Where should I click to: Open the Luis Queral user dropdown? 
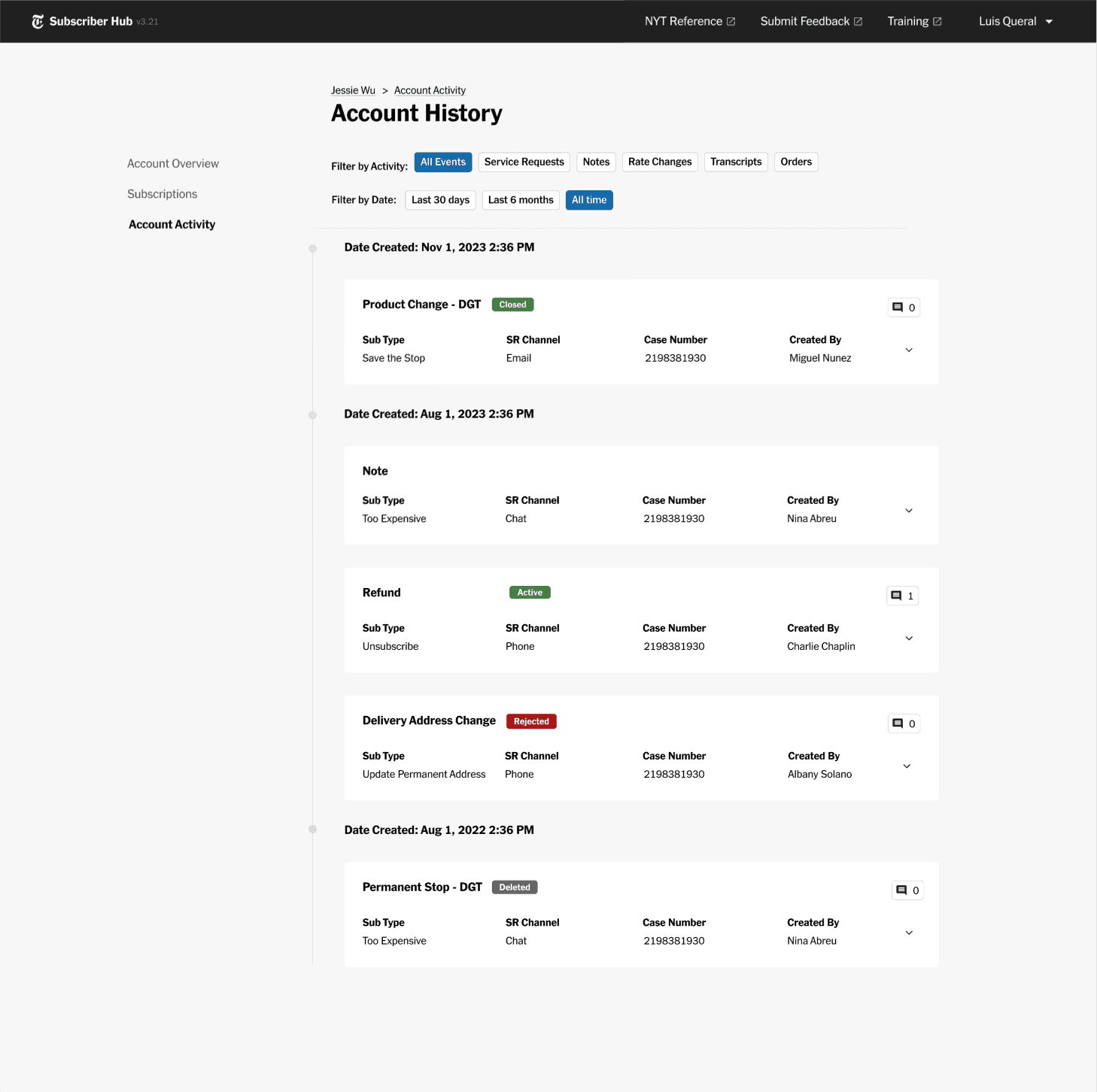click(x=1016, y=22)
